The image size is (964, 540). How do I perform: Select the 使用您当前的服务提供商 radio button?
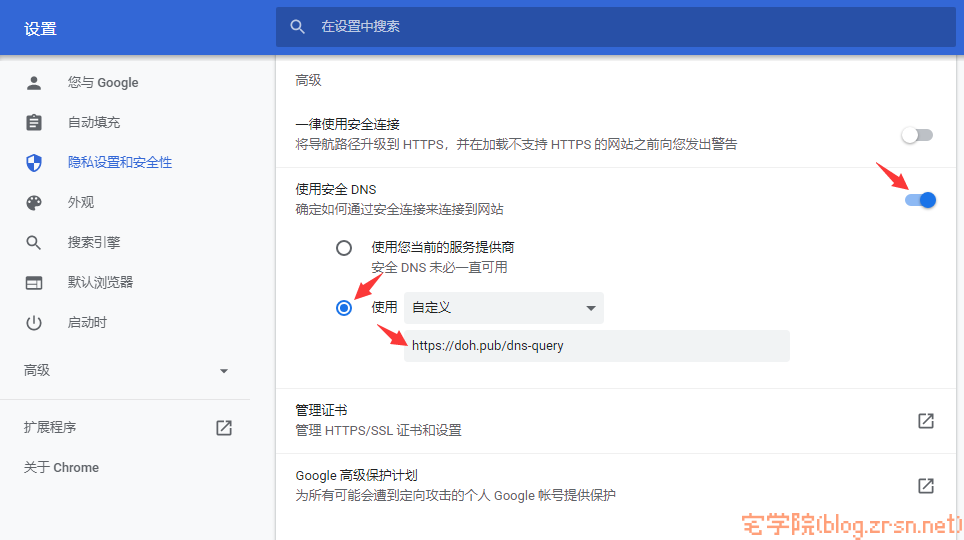pos(344,248)
